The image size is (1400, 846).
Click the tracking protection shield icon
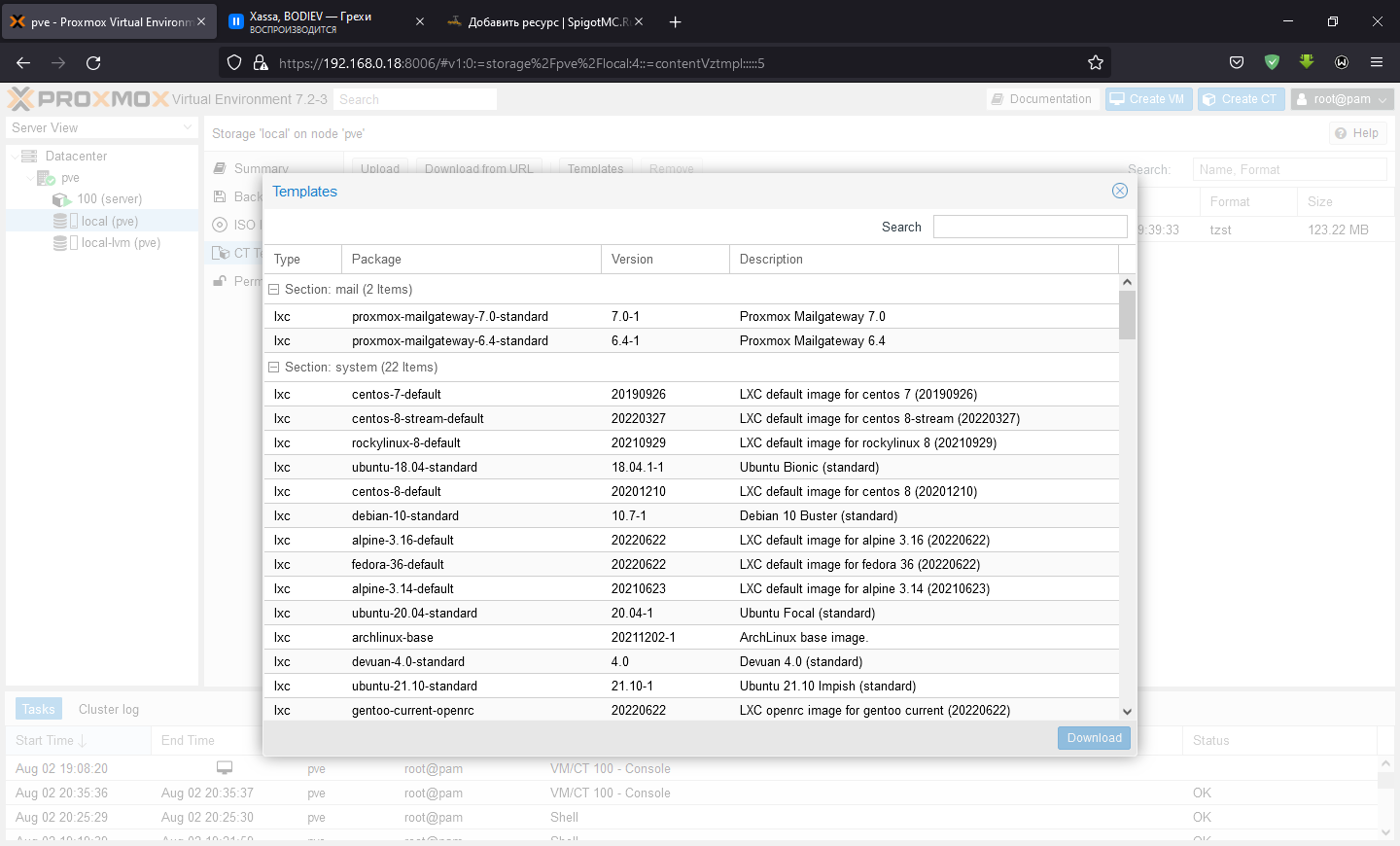(x=234, y=62)
